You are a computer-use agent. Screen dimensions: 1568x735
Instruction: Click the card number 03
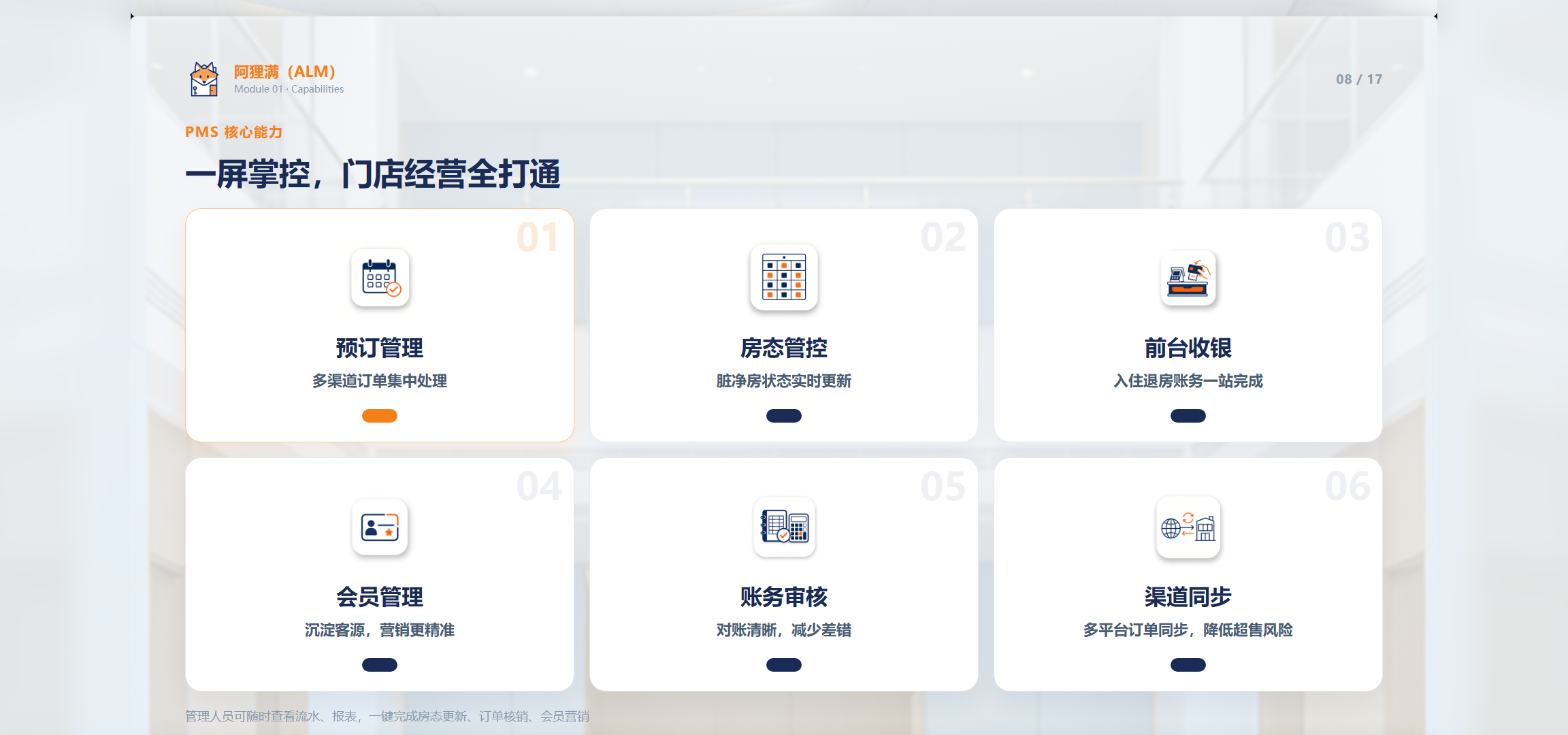(1347, 238)
